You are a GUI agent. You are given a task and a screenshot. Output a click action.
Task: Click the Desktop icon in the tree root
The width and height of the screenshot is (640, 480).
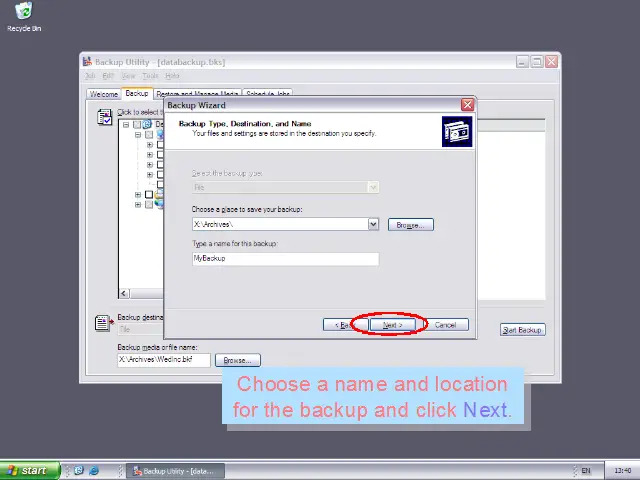(147, 125)
